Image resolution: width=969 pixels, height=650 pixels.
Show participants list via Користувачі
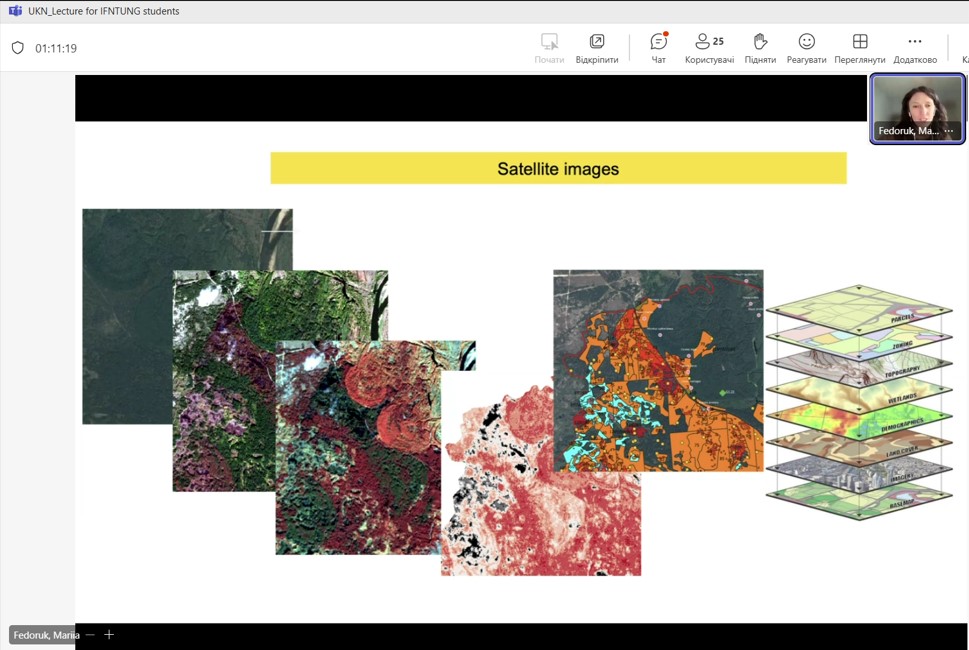point(709,47)
